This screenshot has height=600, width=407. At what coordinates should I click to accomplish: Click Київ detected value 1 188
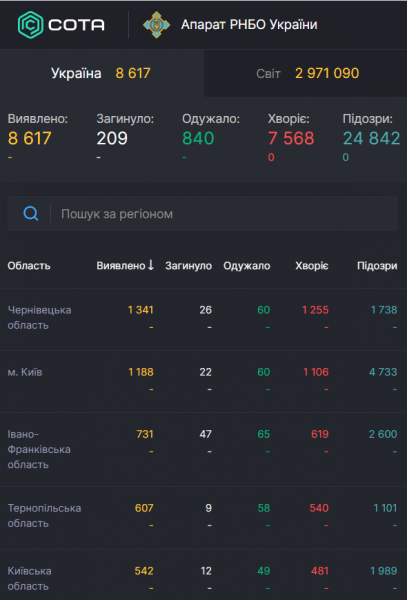[x=141, y=372]
